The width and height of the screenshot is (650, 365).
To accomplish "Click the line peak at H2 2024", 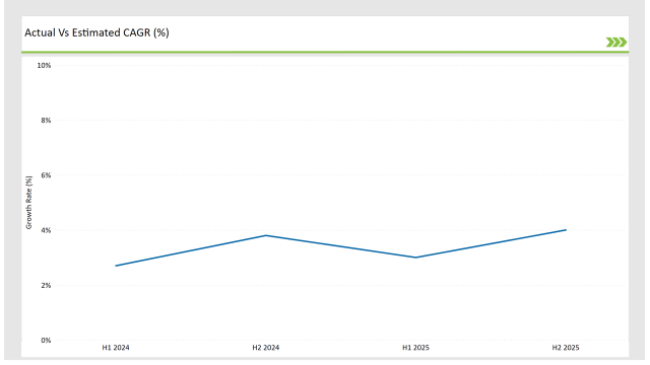I will click(266, 236).
